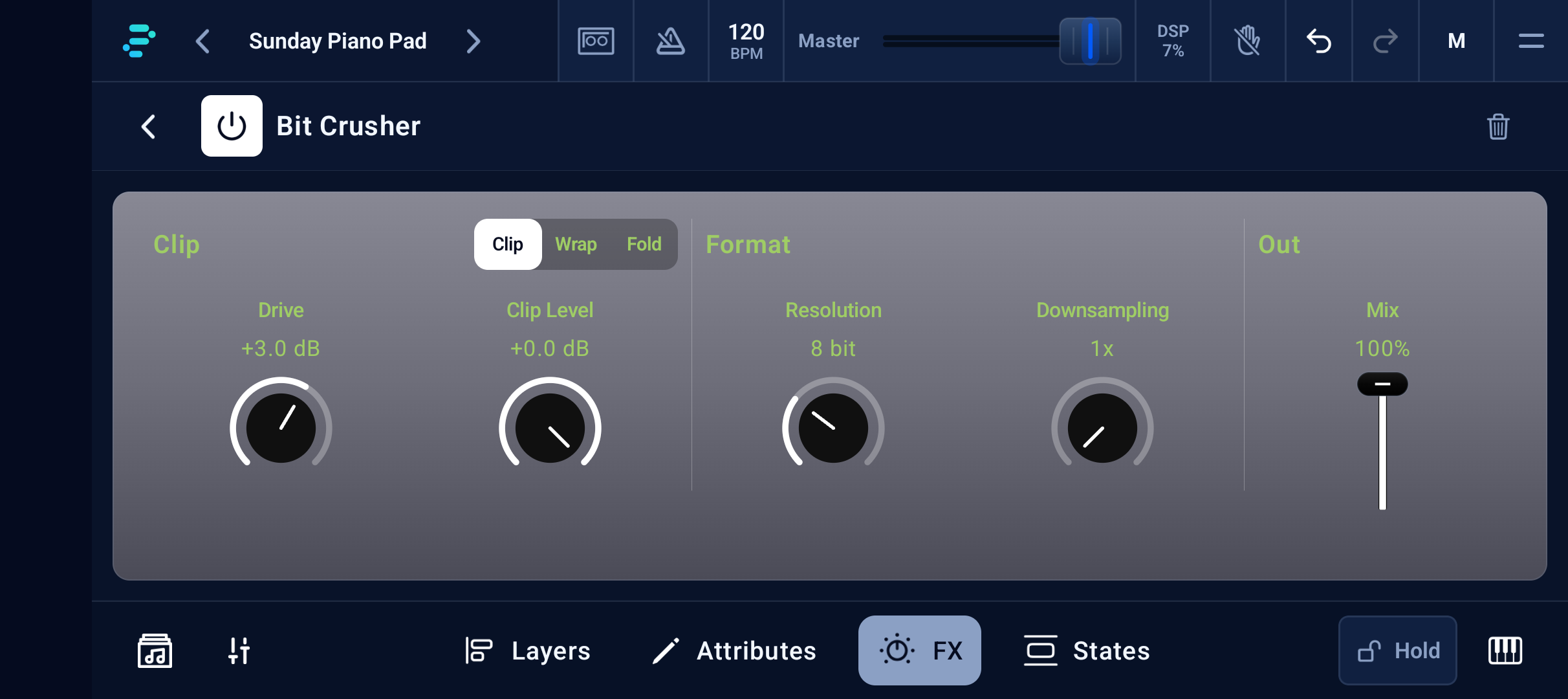The width and height of the screenshot is (1568, 699).
Task: Redo the last action
Action: click(x=1386, y=41)
